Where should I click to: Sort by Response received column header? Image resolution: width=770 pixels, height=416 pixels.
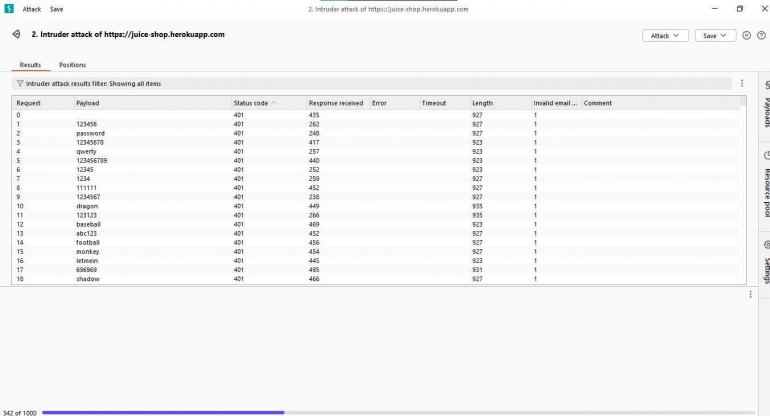pos(338,103)
